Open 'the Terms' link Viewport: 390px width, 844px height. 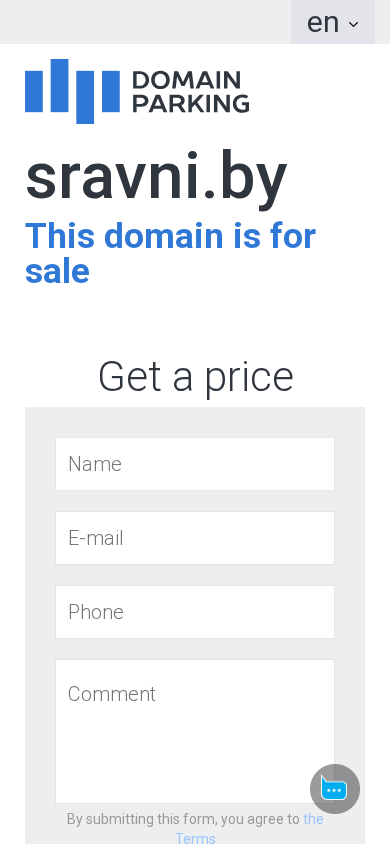[249, 829]
